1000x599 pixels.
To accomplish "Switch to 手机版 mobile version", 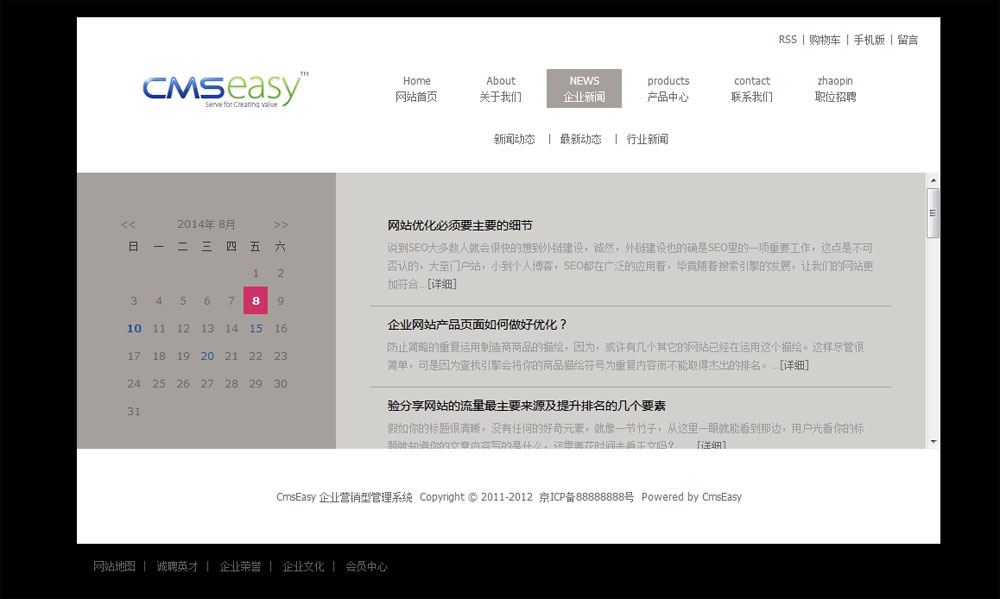I will [868, 40].
